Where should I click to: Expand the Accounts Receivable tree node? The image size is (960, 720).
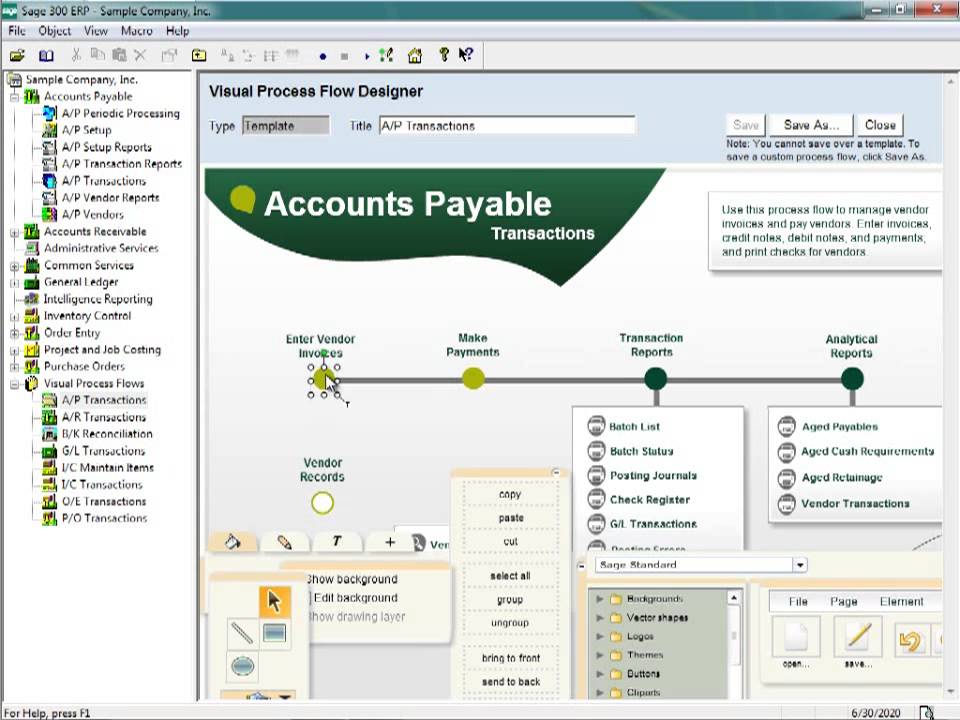[15, 232]
